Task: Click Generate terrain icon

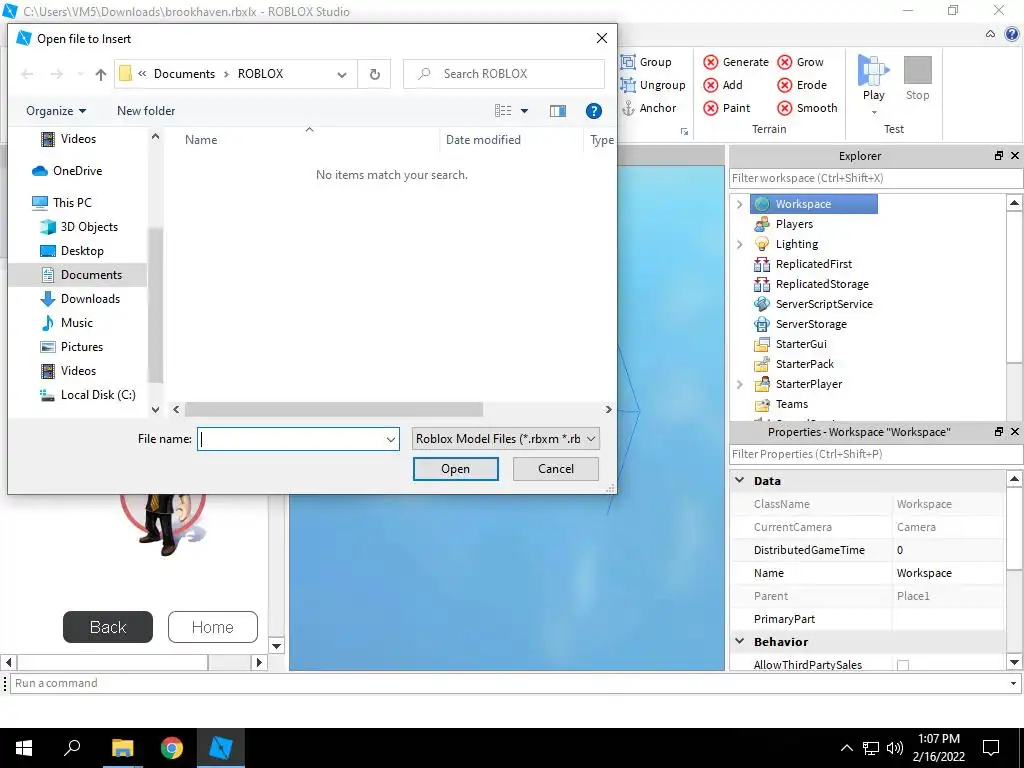Action: click(711, 62)
